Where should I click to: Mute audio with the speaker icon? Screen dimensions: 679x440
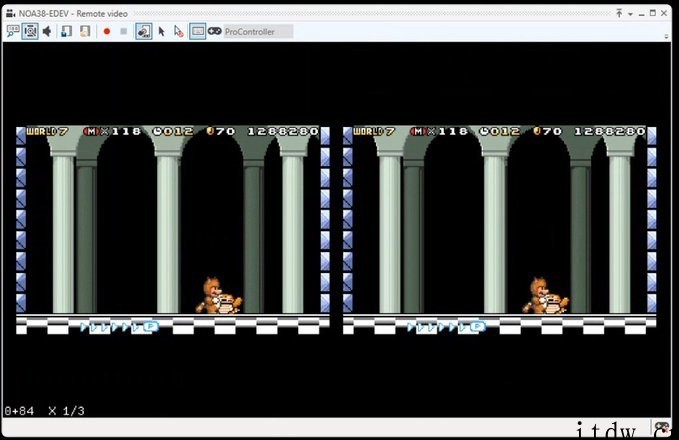point(47,31)
